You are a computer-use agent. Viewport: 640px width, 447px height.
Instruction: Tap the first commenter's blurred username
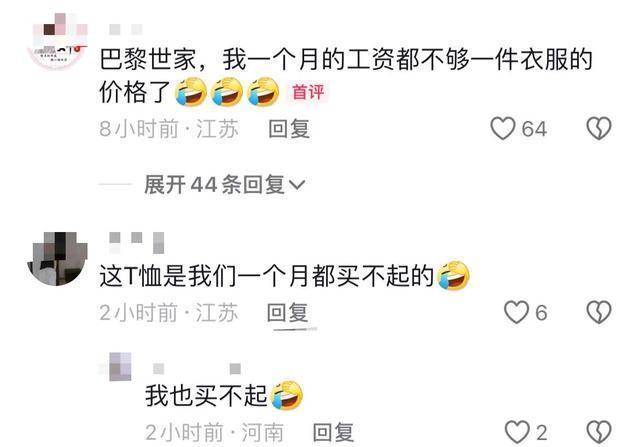coord(126,29)
